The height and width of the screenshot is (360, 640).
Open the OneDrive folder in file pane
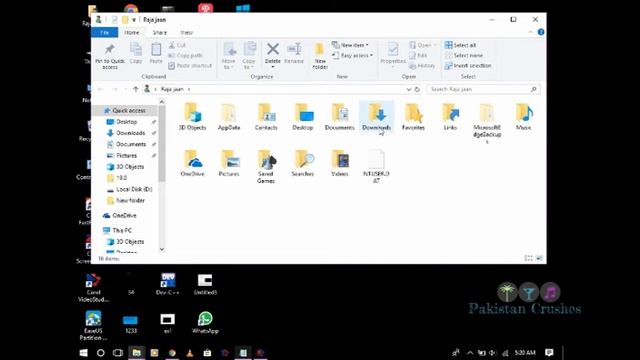pyautogui.click(x=193, y=163)
